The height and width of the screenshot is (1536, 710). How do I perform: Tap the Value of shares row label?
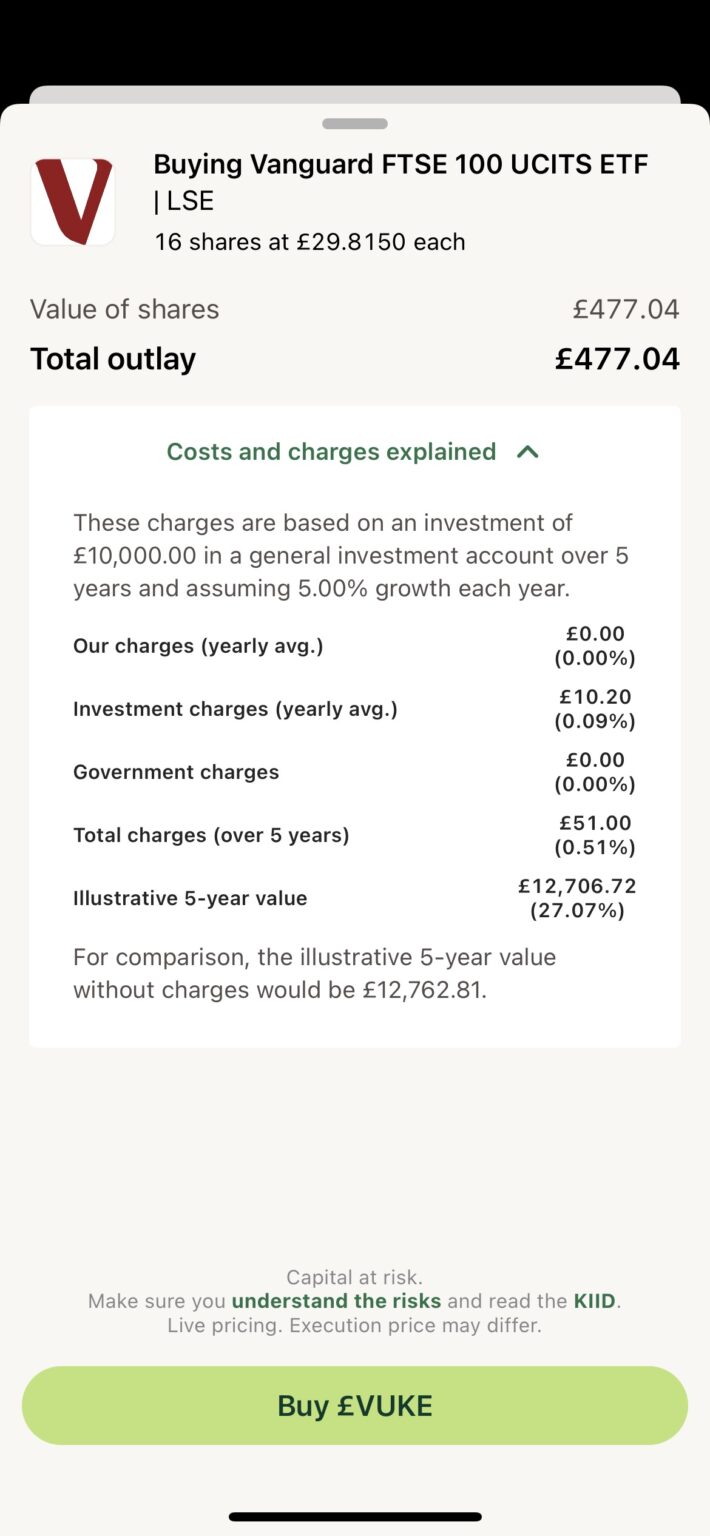click(x=124, y=309)
